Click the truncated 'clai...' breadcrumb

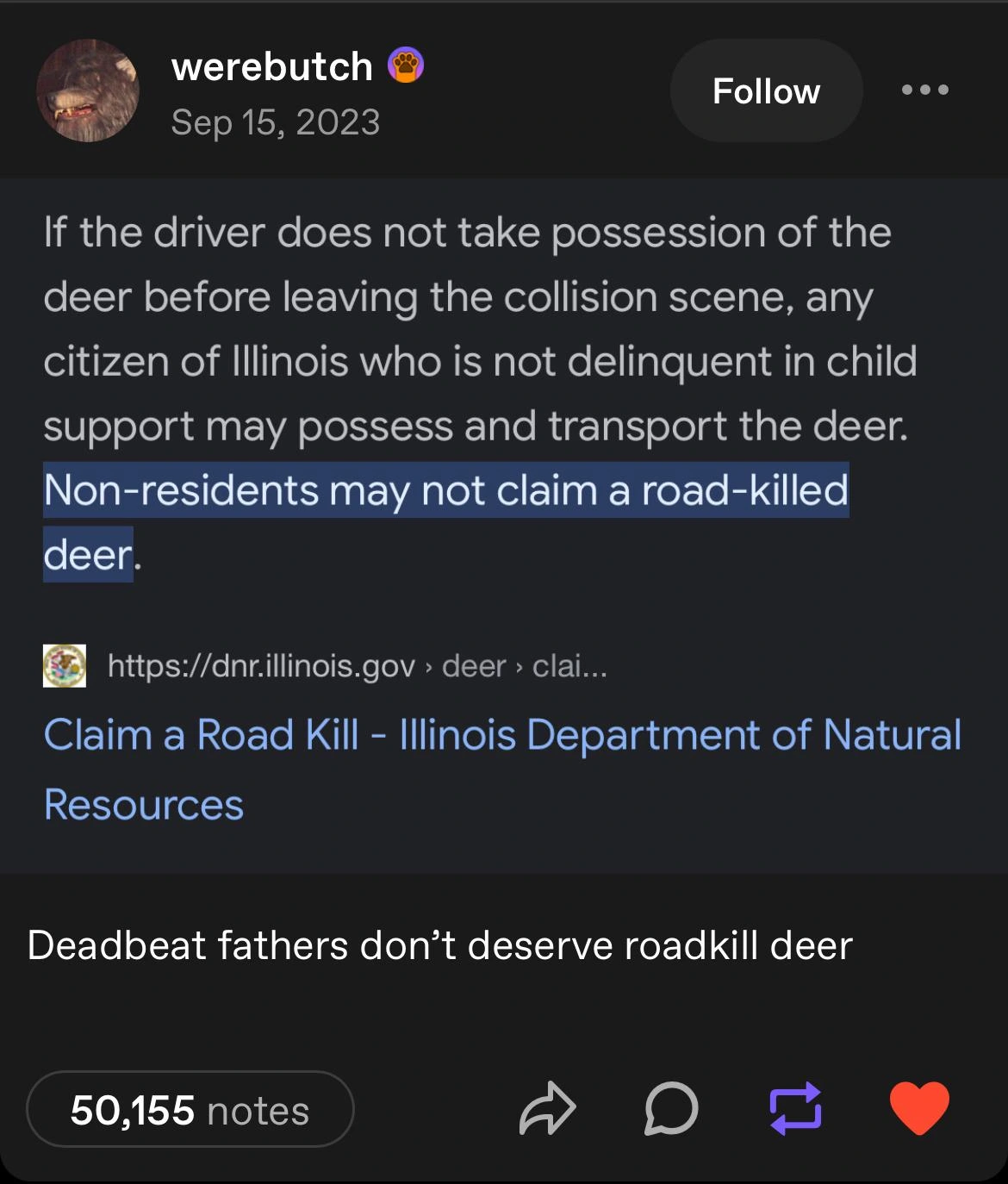(569, 666)
